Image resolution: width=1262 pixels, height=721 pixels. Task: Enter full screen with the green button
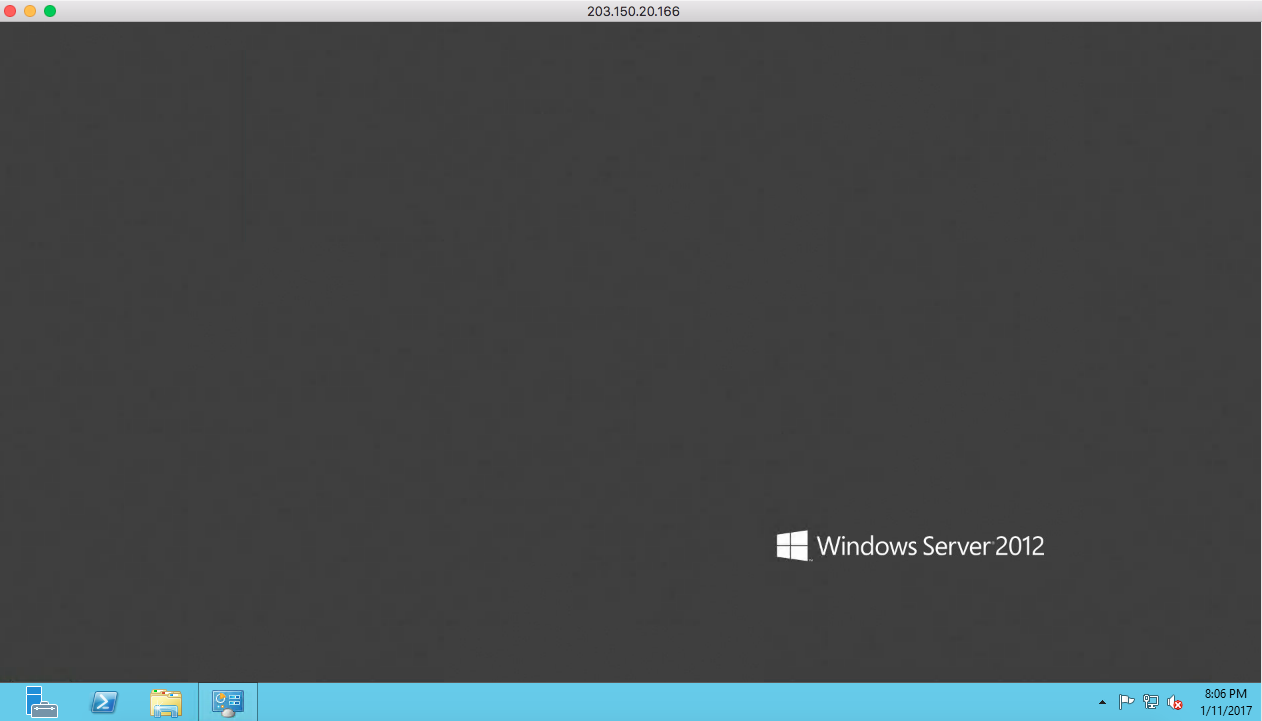click(50, 11)
